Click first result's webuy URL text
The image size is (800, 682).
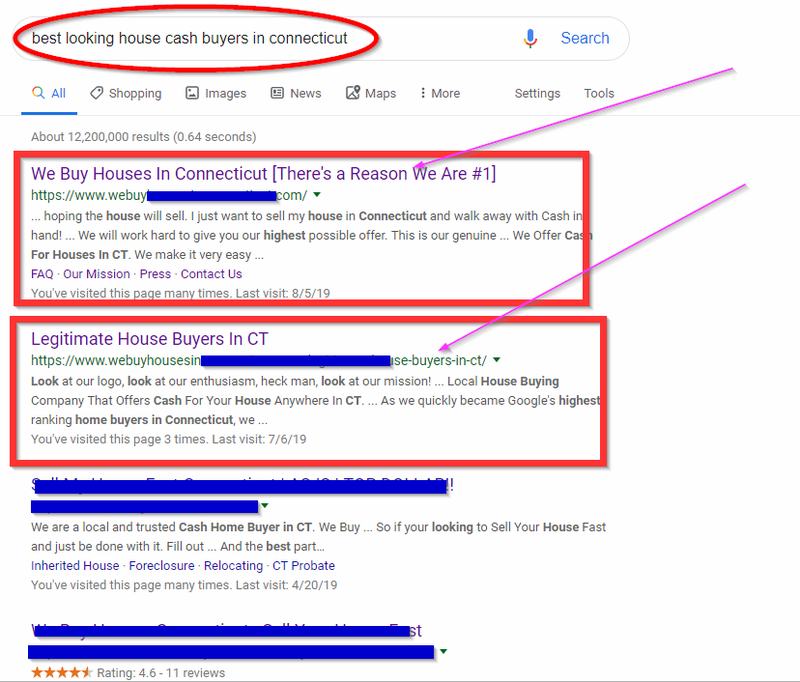pos(169,195)
